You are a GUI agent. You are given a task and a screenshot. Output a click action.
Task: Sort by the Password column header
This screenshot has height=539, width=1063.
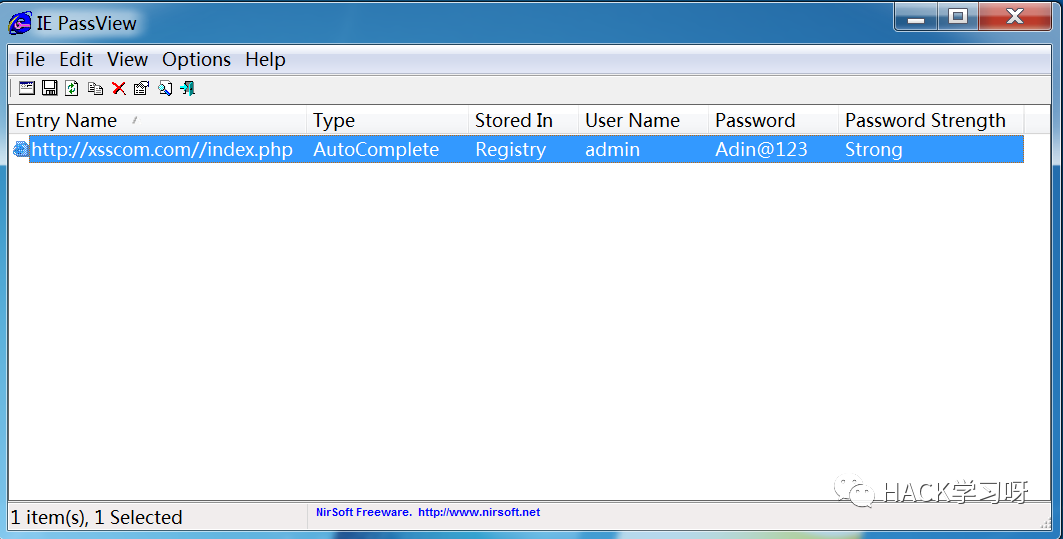(774, 120)
